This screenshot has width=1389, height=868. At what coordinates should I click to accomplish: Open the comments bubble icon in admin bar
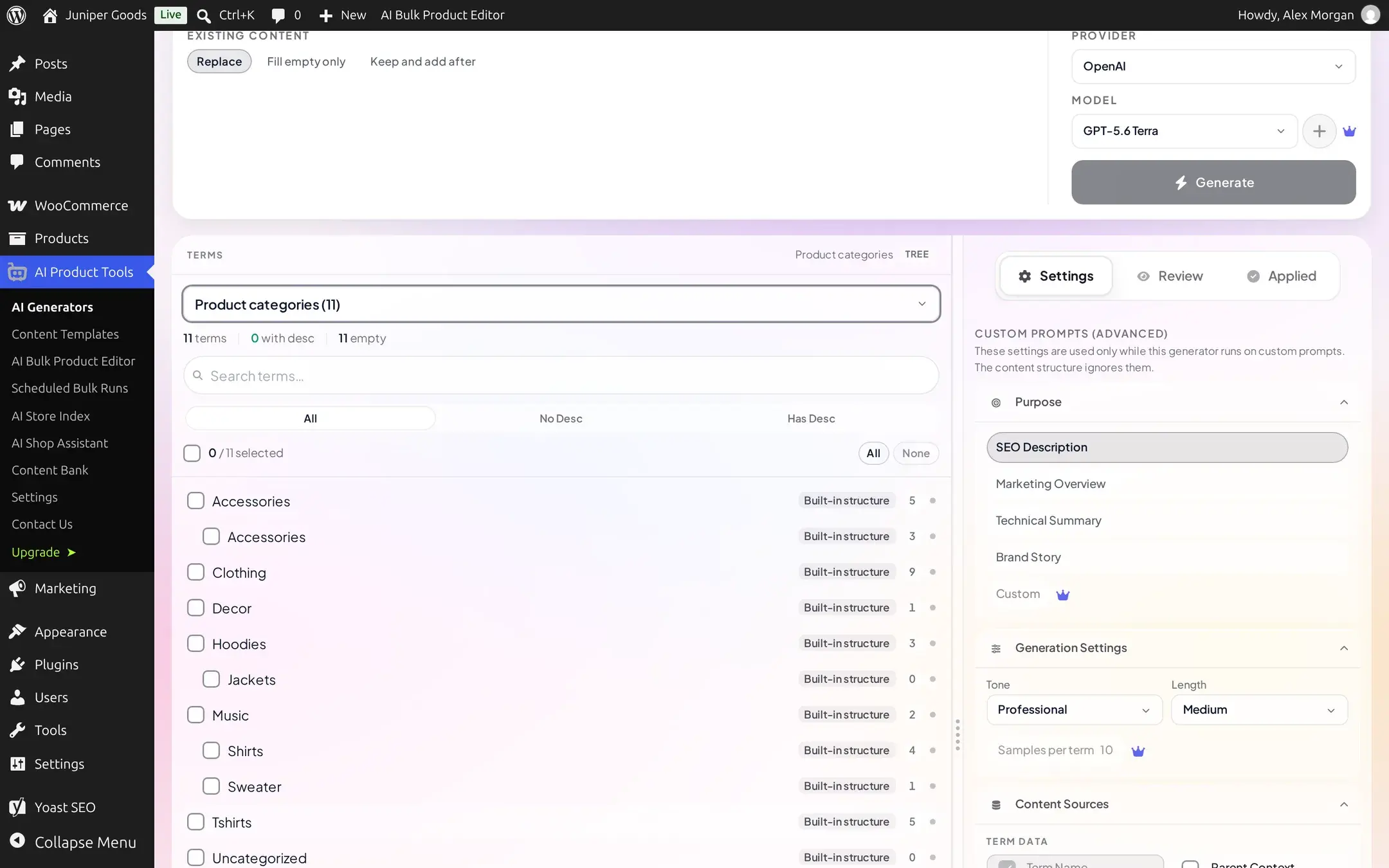tap(278, 15)
